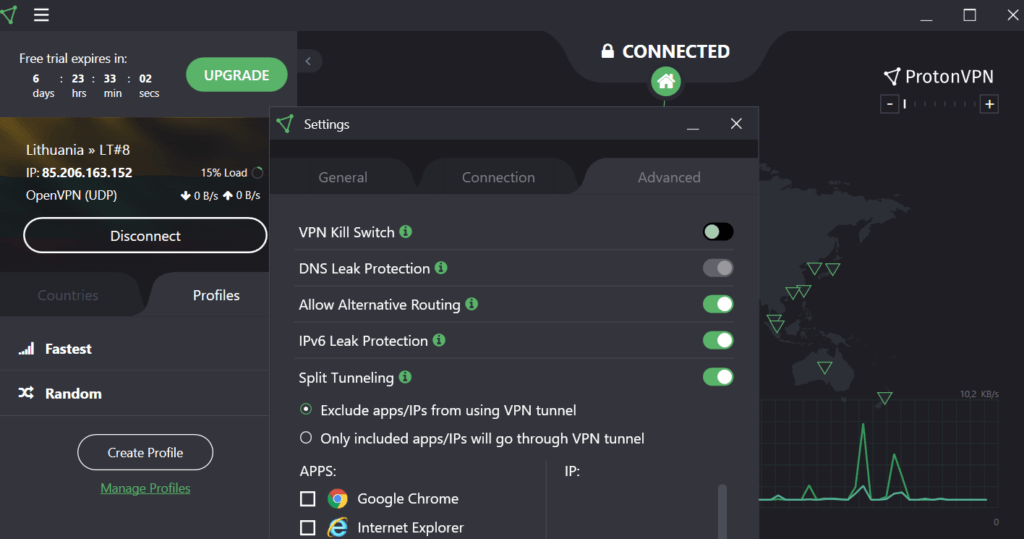Click the info icon beside IPv6 Leak Protection

pos(438,341)
